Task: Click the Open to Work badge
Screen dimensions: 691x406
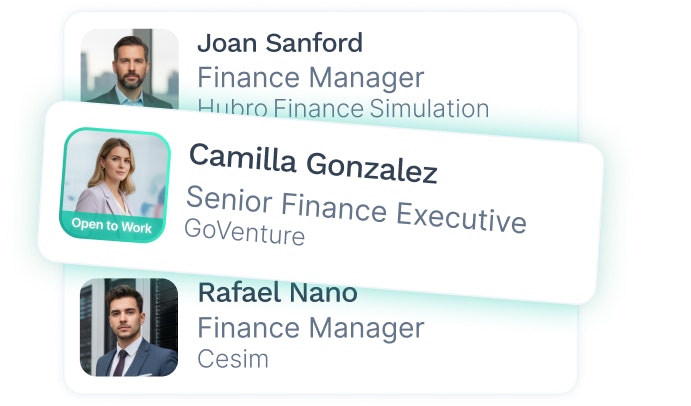Action: pyautogui.click(x=112, y=227)
